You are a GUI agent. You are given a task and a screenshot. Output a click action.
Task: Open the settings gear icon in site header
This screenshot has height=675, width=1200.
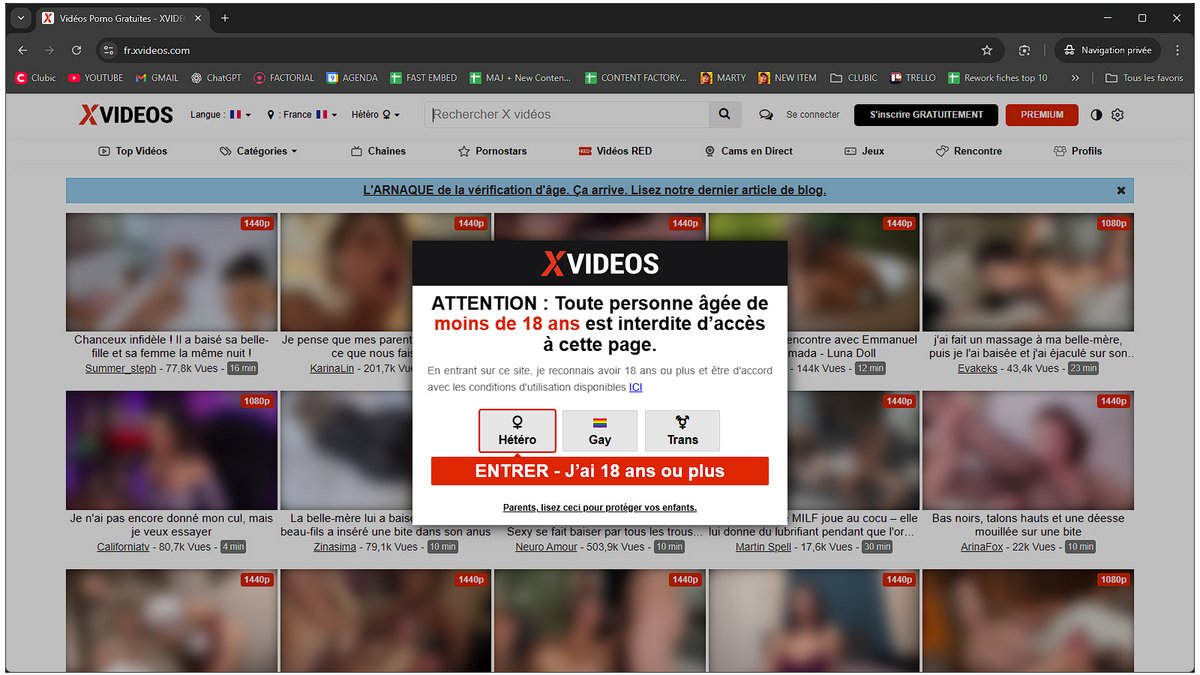click(1118, 115)
